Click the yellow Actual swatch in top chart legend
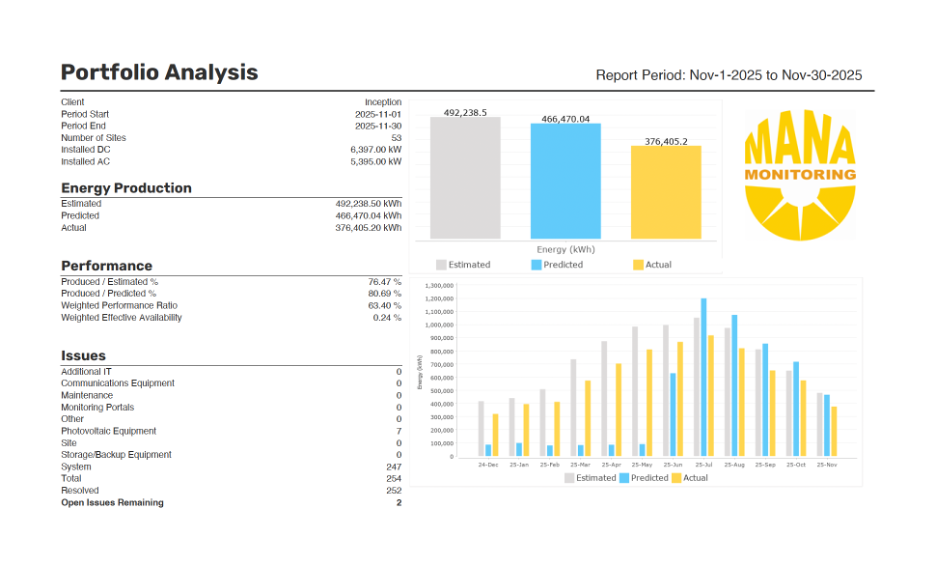 click(x=638, y=265)
